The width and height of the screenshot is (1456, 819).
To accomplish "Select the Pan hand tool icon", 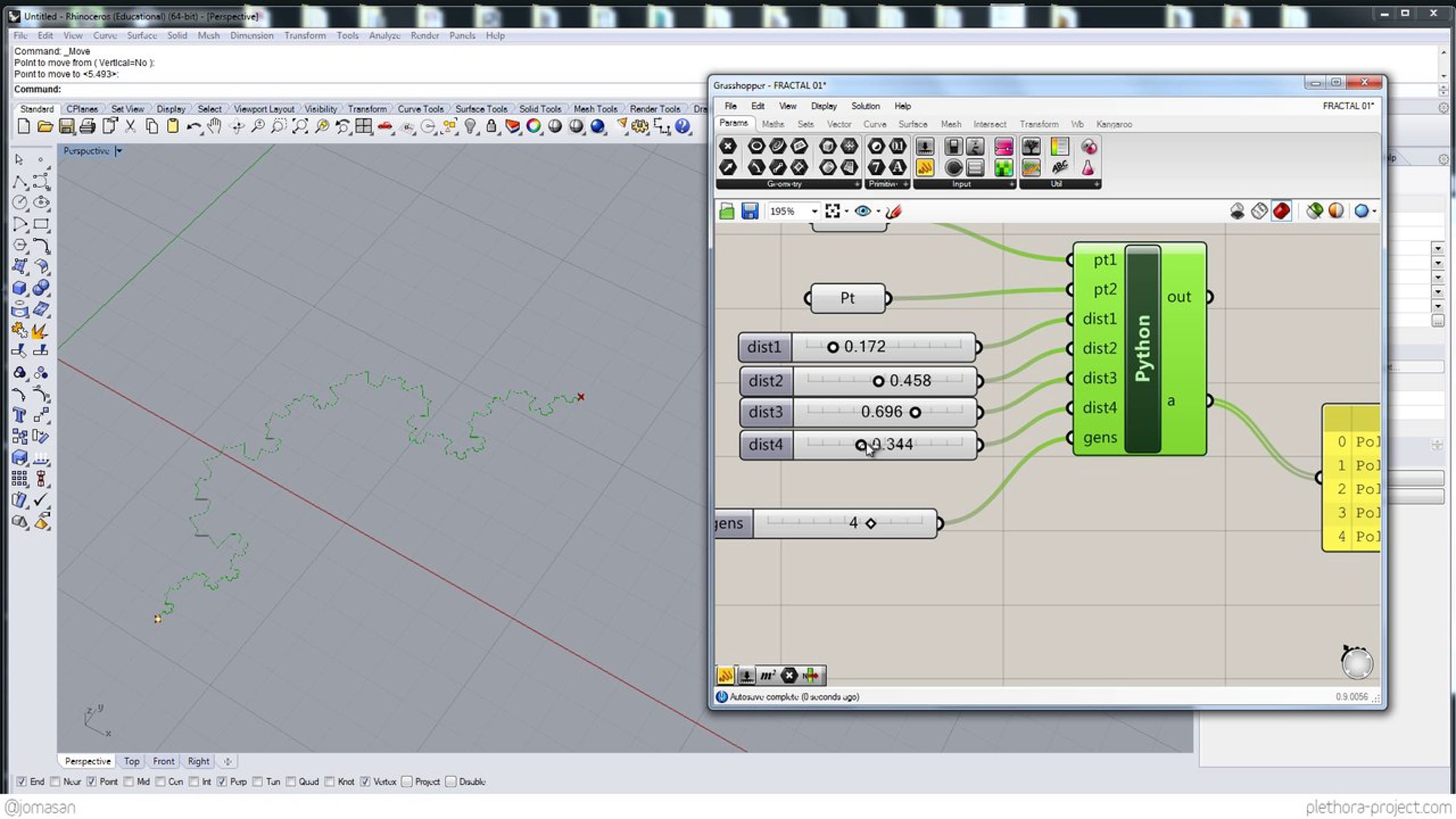I will pos(214,126).
